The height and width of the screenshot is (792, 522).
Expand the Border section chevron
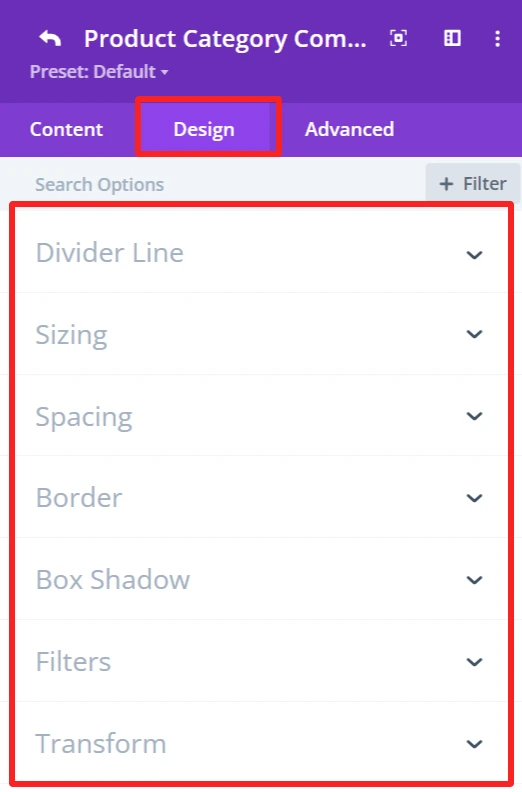point(474,498)
